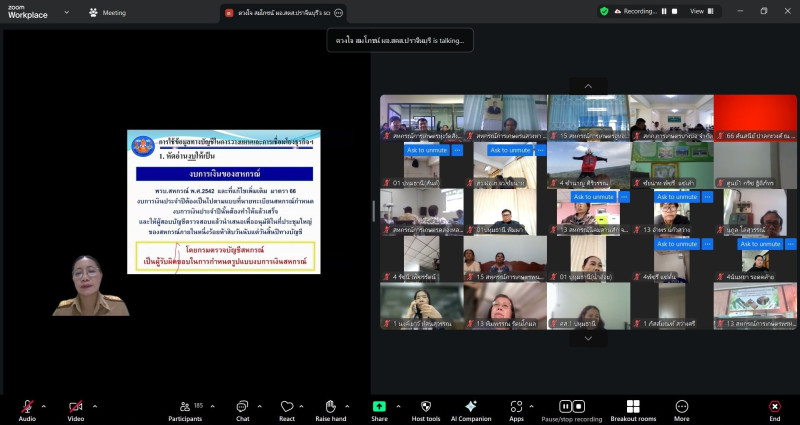Image resolution: width=800 pixels, height=425 pixels.
Task: Open the Chat panel
Action: point(242,408)
